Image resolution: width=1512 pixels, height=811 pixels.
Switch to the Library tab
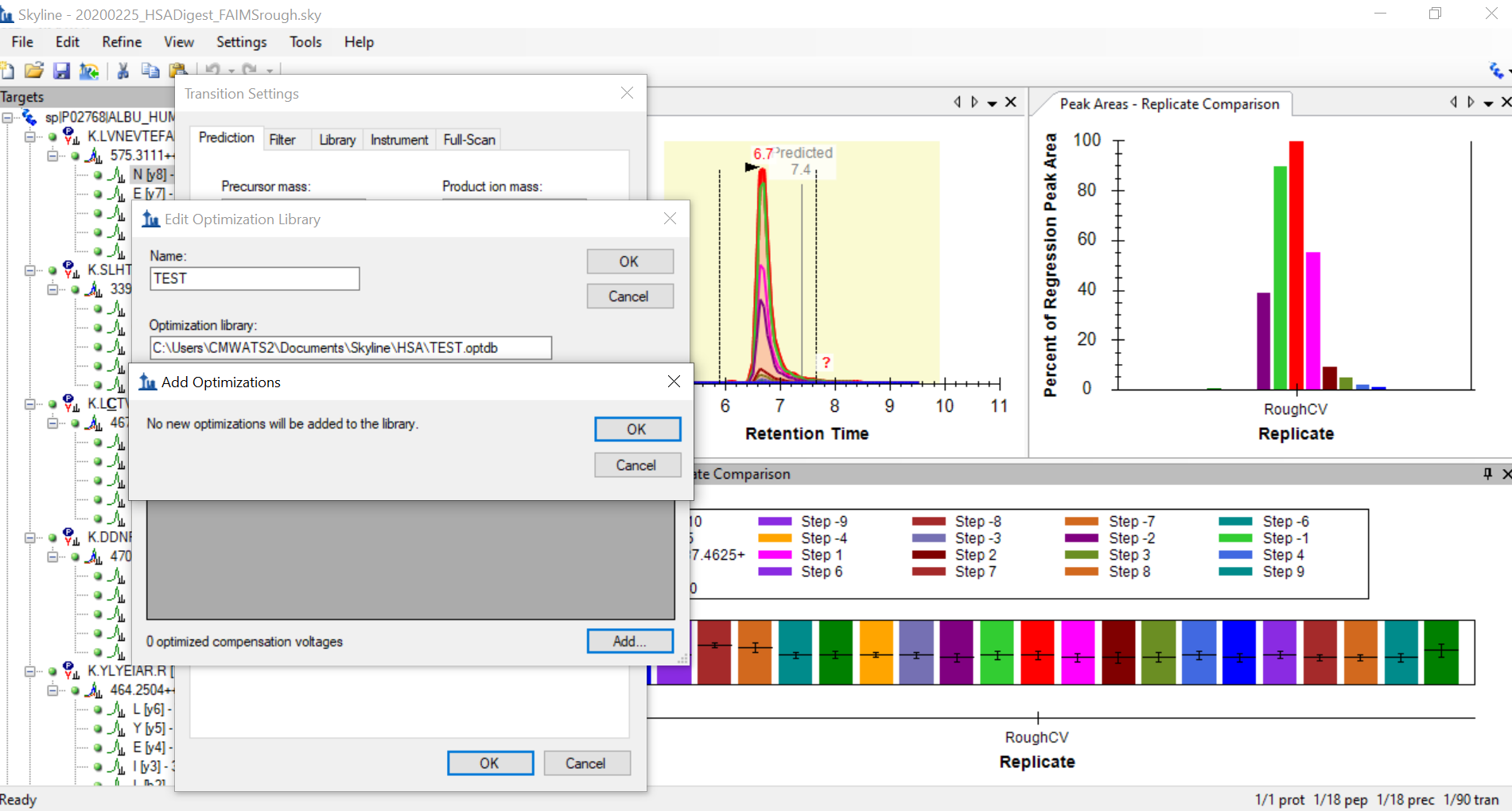point(337,140)
